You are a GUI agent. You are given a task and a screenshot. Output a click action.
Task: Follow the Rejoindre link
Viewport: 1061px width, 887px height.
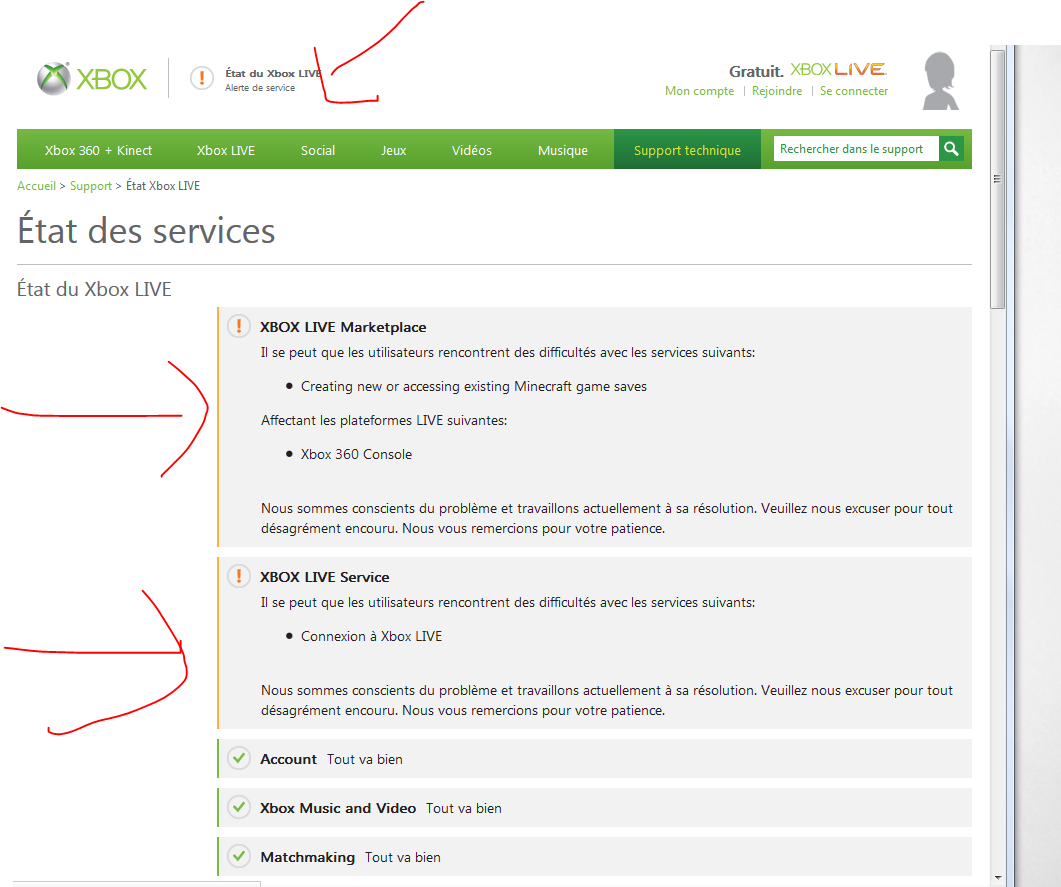(x=777, y=91)
